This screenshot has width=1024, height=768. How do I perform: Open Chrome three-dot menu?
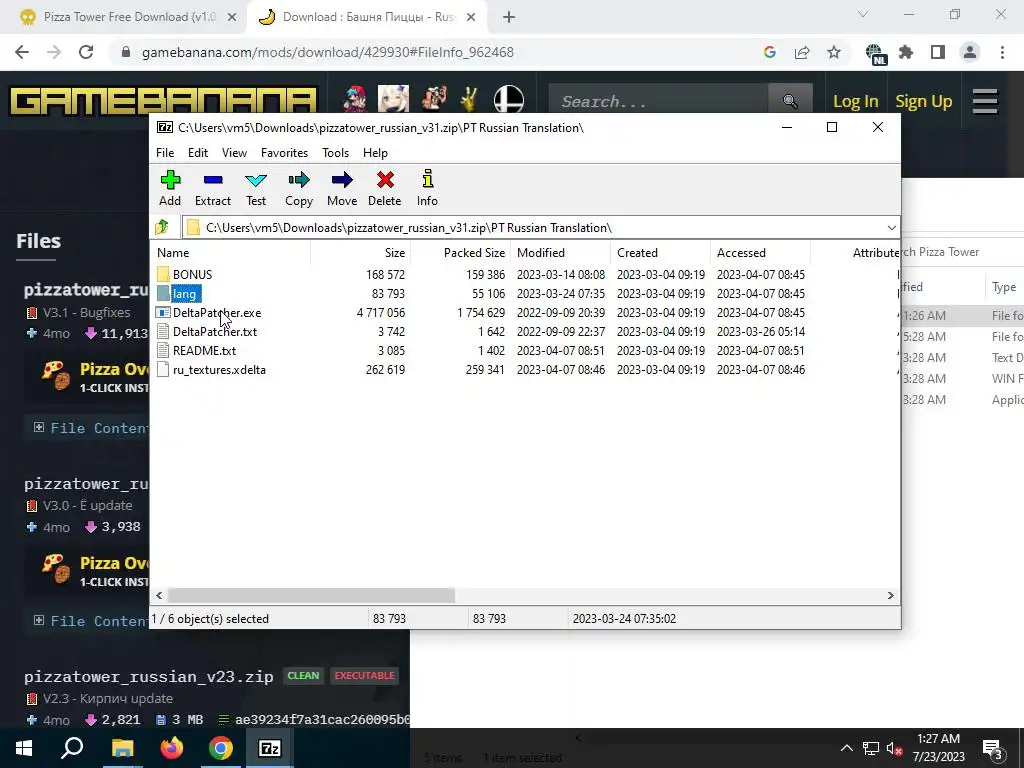pyautogui.click(x=1002, y=52)
